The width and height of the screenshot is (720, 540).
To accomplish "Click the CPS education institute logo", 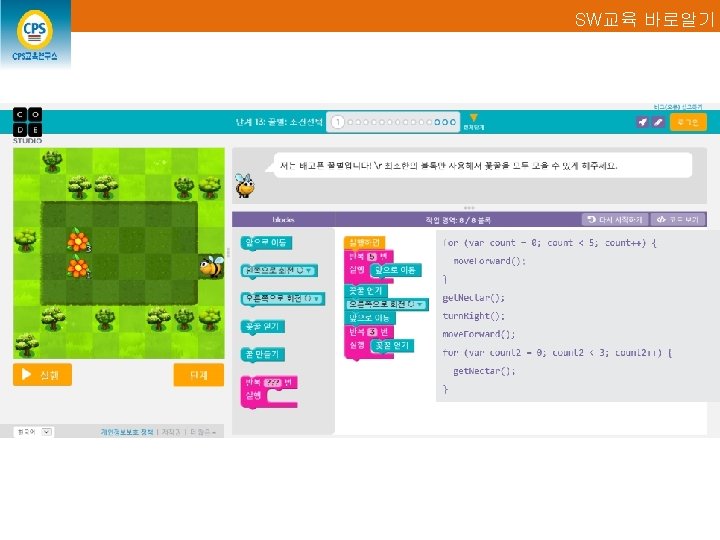I will click(35, 35).
